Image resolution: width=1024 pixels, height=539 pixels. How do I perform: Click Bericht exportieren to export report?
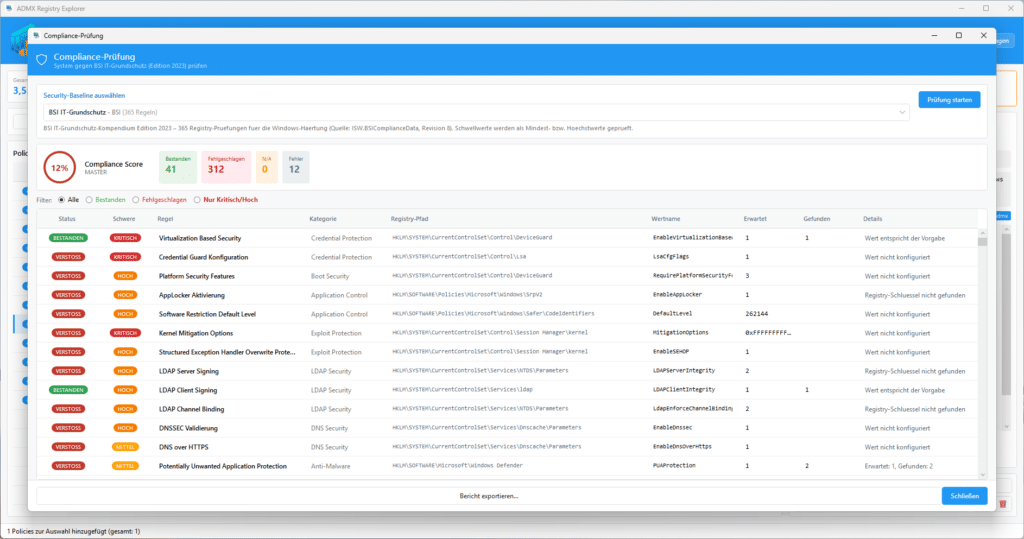click(488, 496)
